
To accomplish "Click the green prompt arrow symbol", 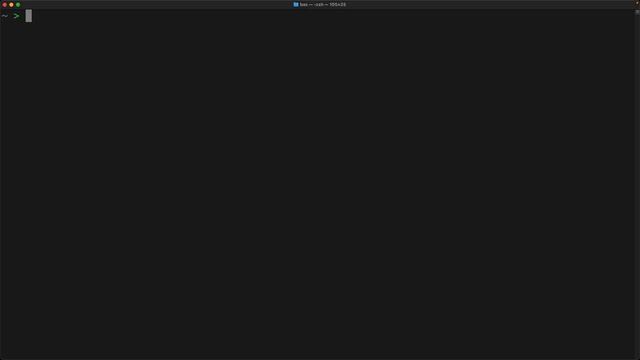I will click(16, 16).
